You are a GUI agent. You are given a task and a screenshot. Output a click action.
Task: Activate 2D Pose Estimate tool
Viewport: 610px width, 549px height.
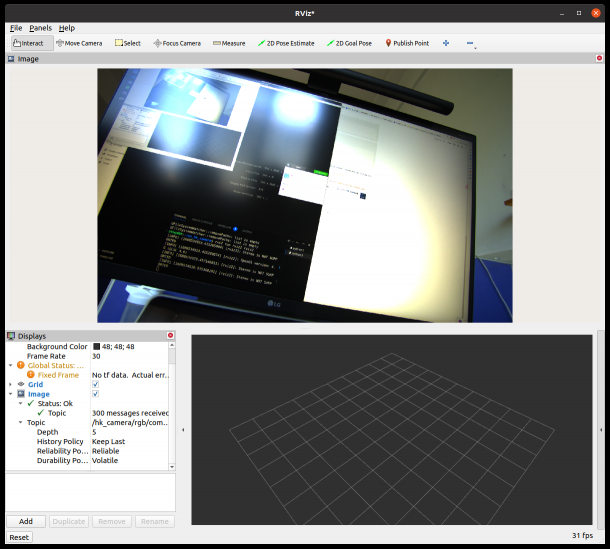[286, 43]
